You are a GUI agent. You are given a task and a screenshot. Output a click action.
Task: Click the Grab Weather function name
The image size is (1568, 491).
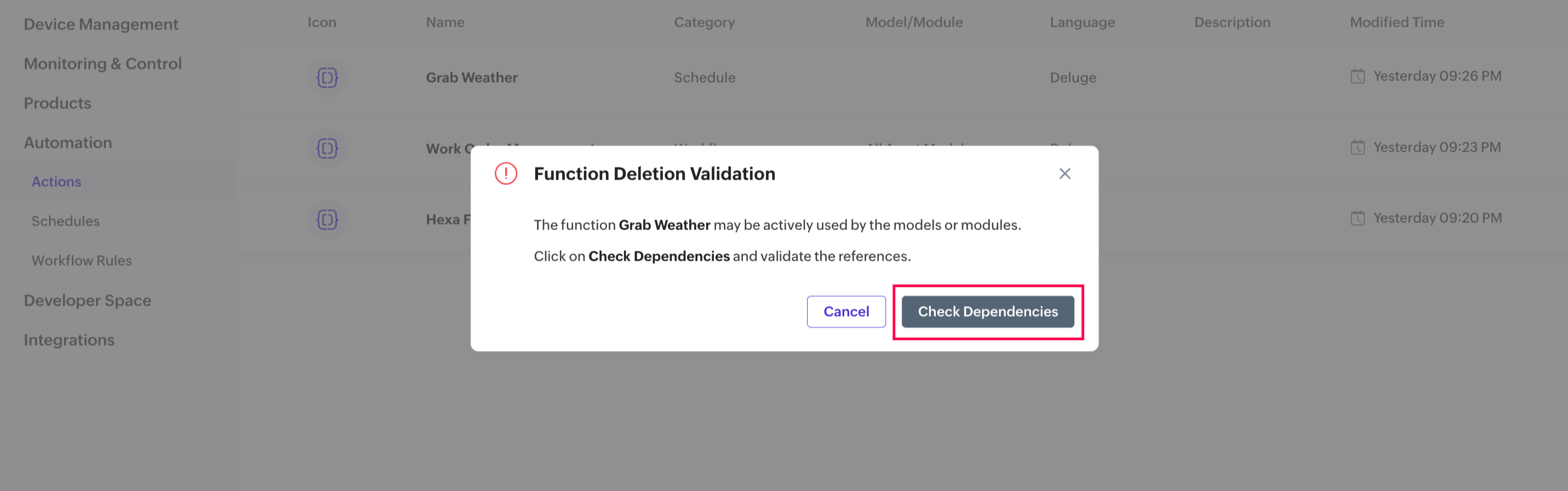(x=472, y=77)
